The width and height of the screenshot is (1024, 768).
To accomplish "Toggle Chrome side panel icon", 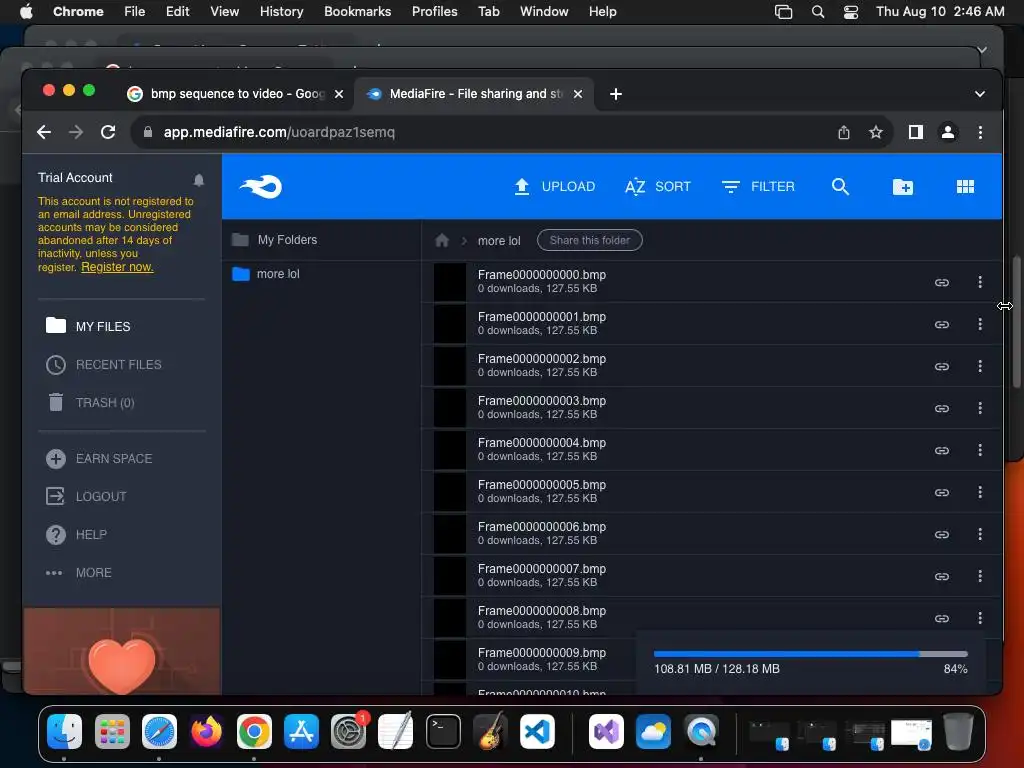I will coord(916,132).
